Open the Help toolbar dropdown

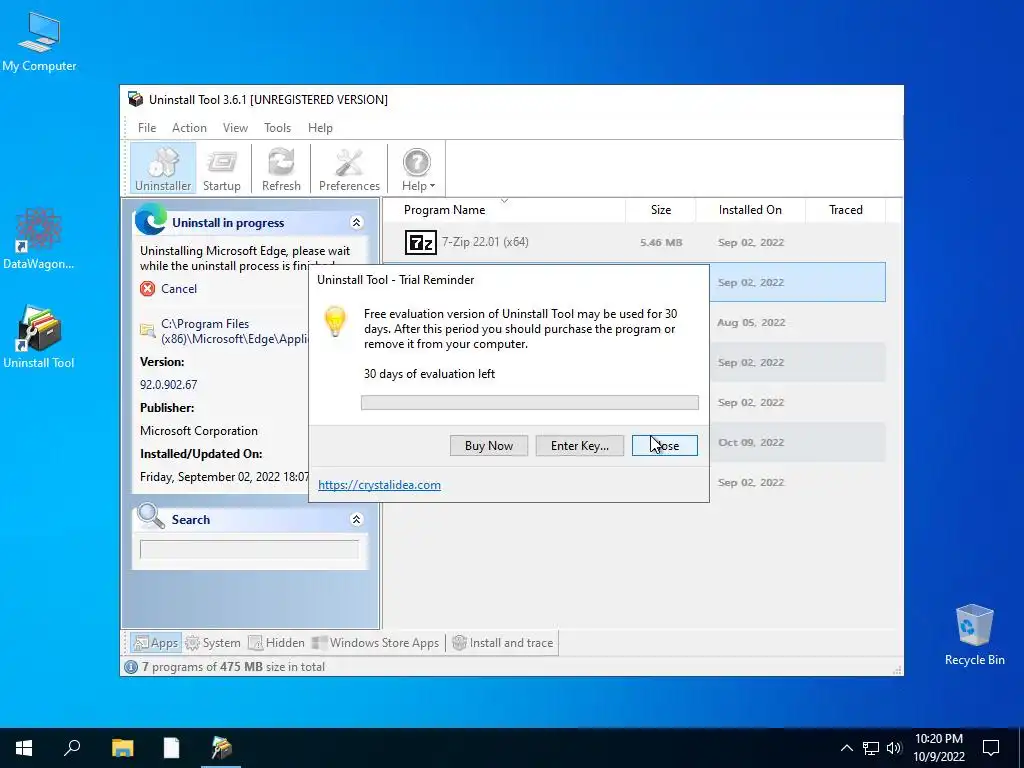[417, 169]
